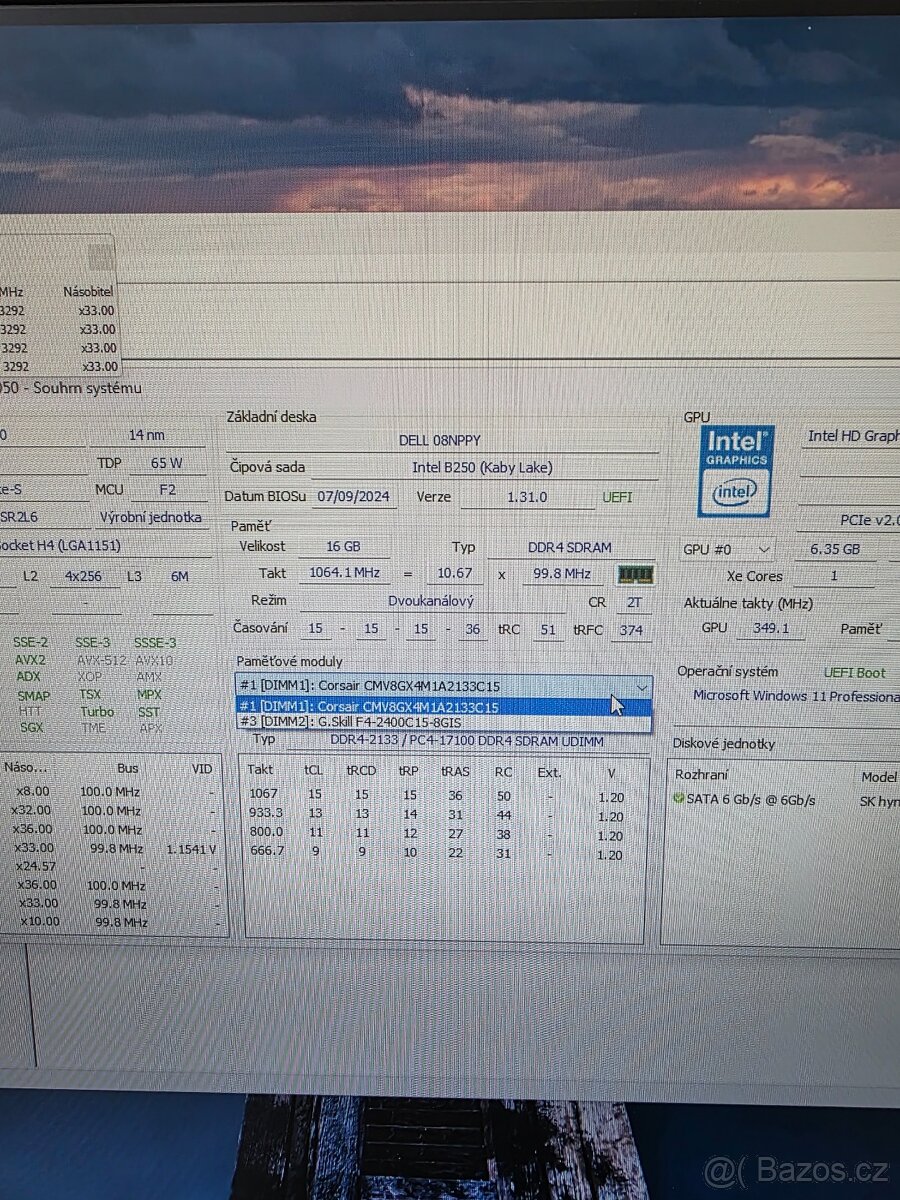Click the SSSE-3 feature flag
Viewport: 900px width, 1200px height.
click(x=154, y=642)
